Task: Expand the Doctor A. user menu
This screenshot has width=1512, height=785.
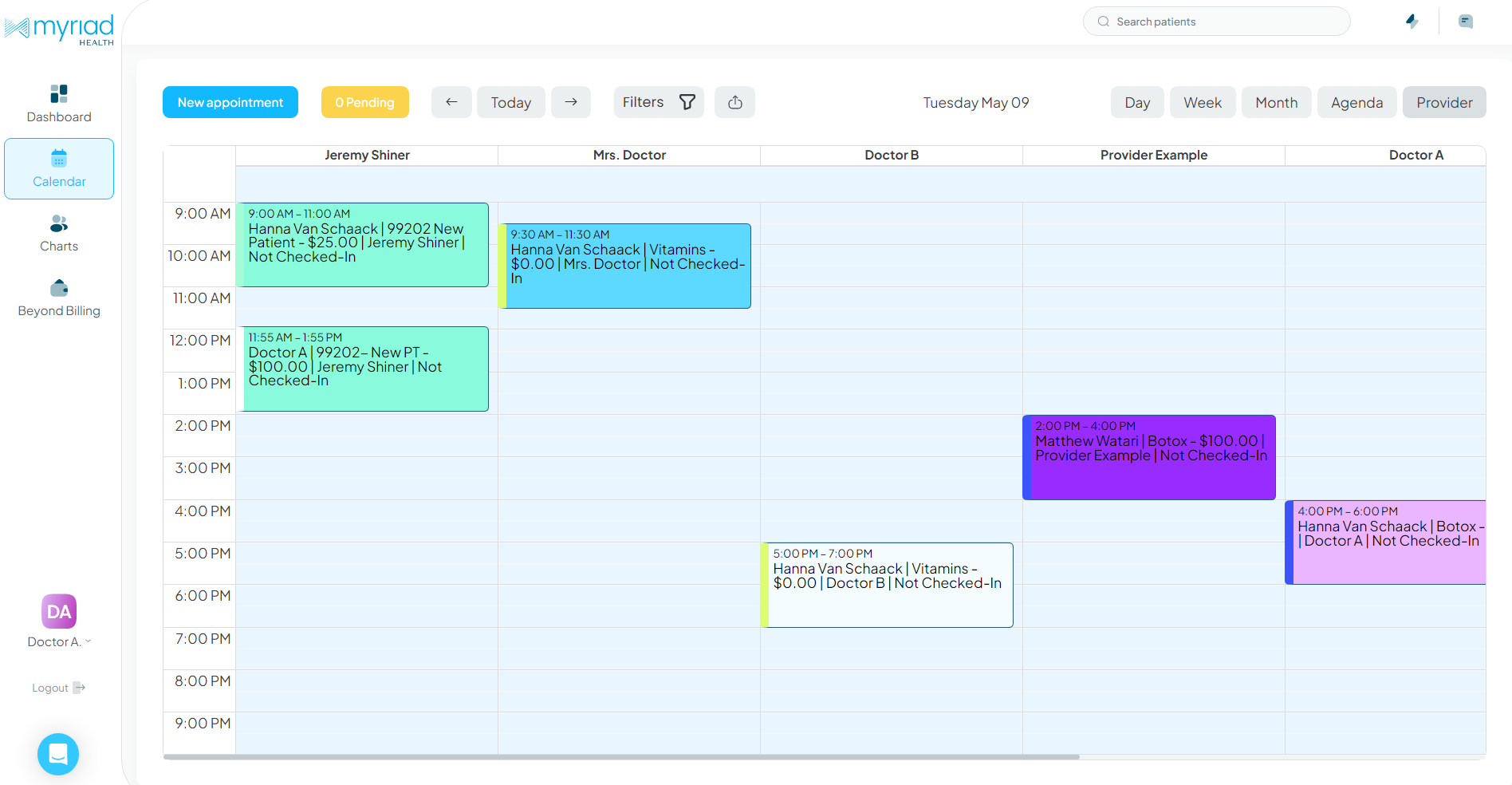Action: 59,641
